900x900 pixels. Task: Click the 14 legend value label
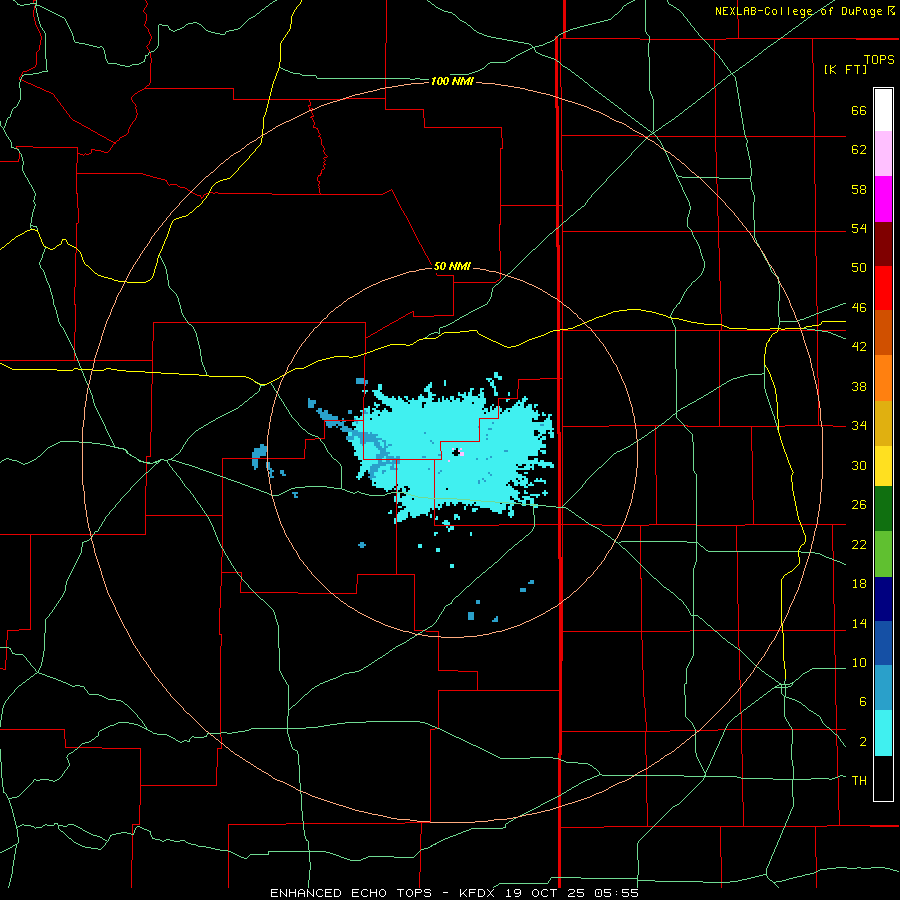coord(859,623)
